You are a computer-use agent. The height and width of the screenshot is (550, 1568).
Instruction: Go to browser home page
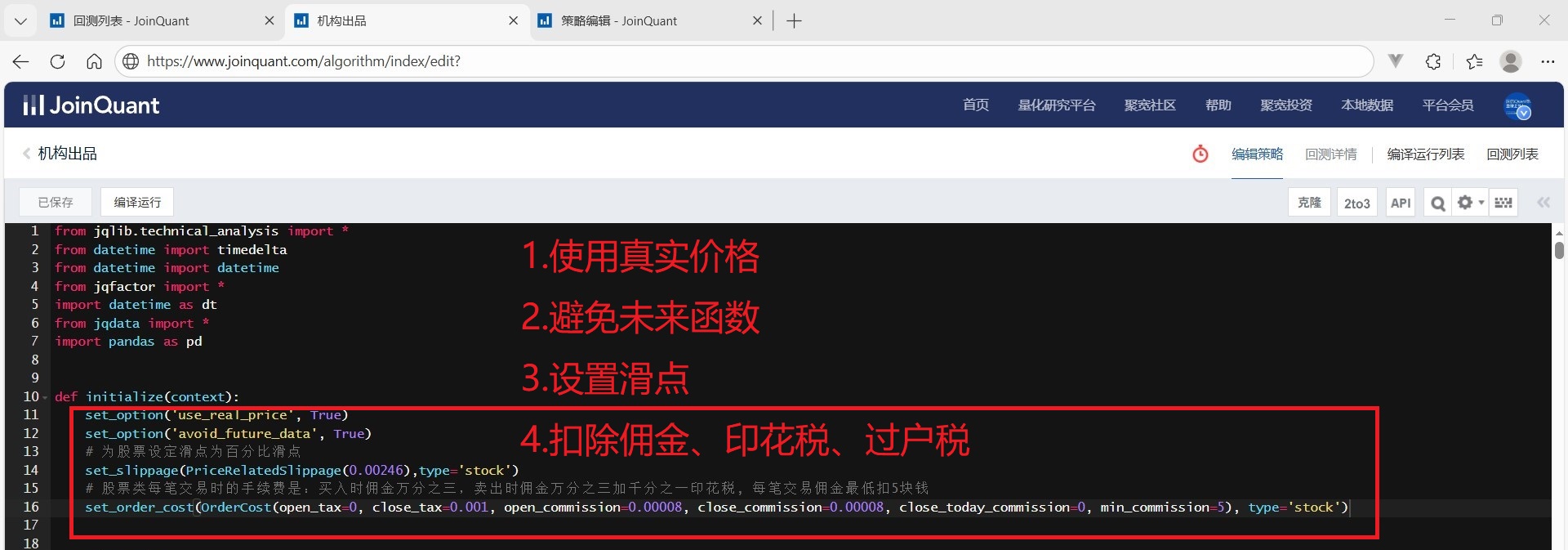[x=94, y=61]
